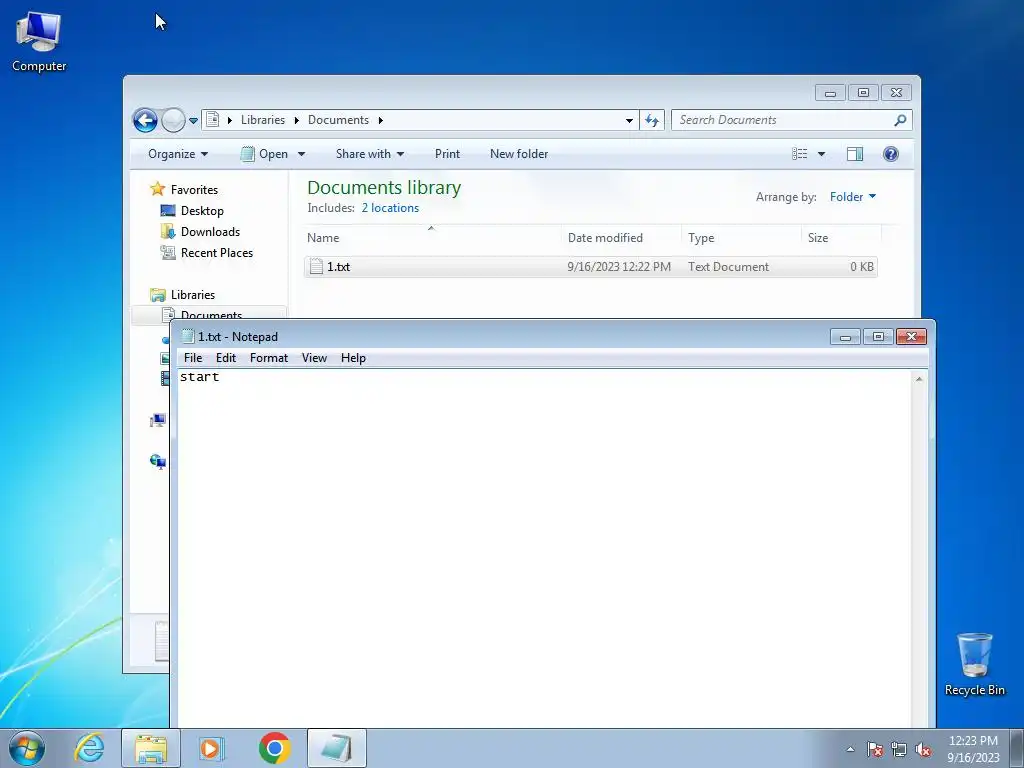Sort by the Size column header

(x=841, y=238)
